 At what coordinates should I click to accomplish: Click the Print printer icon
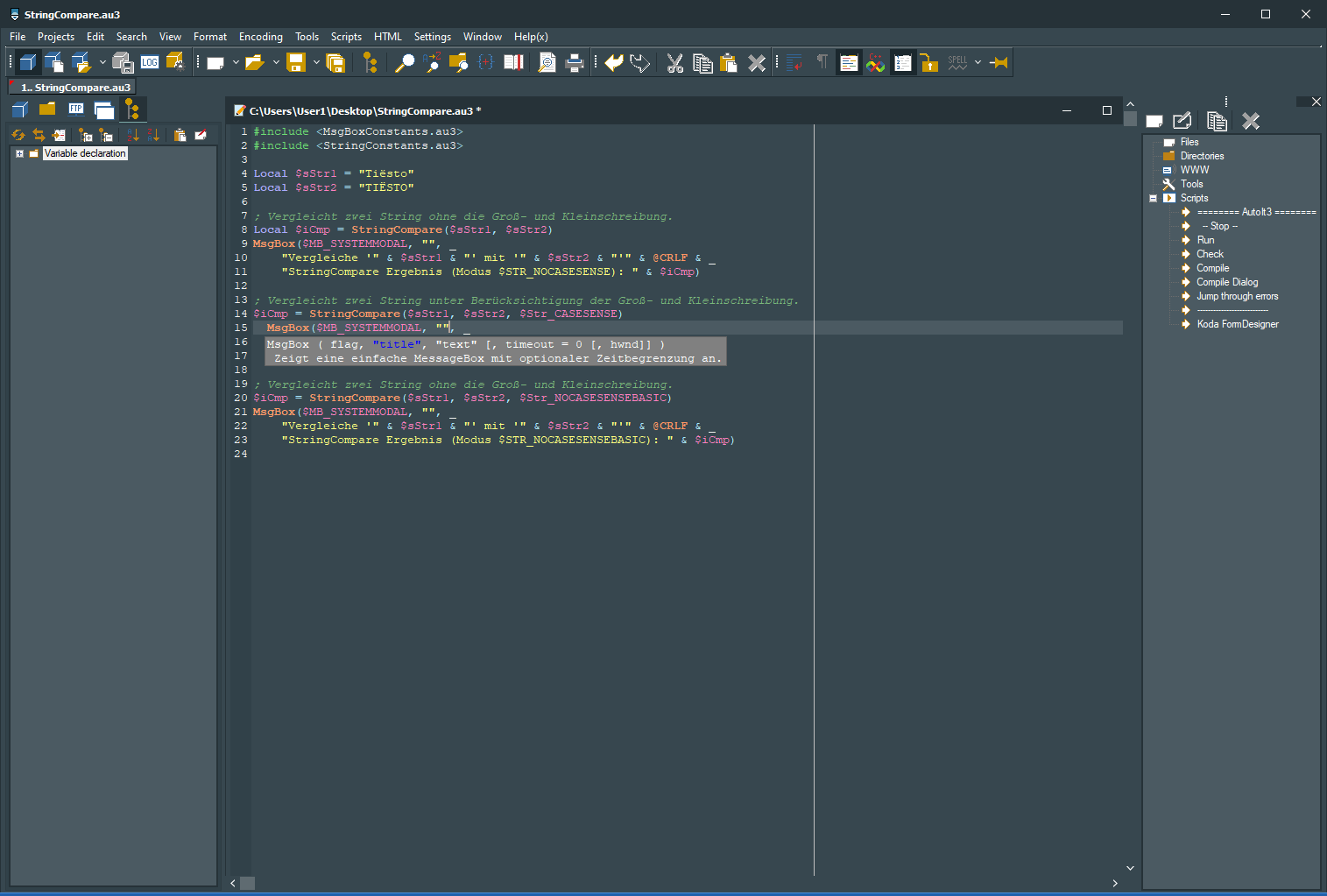(x=575, y=62)
